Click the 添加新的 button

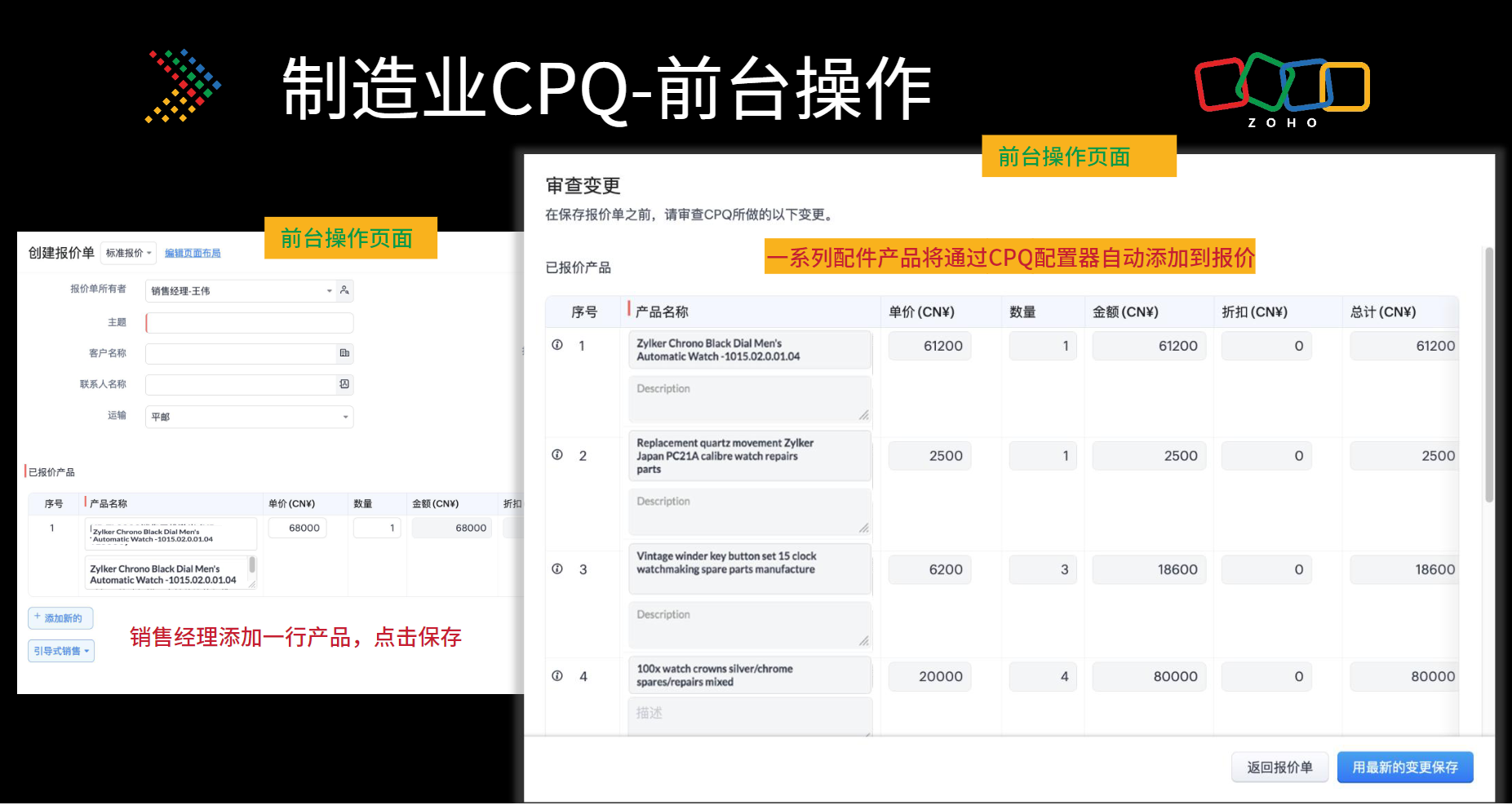pyautogui.click(x=60, y=618)
